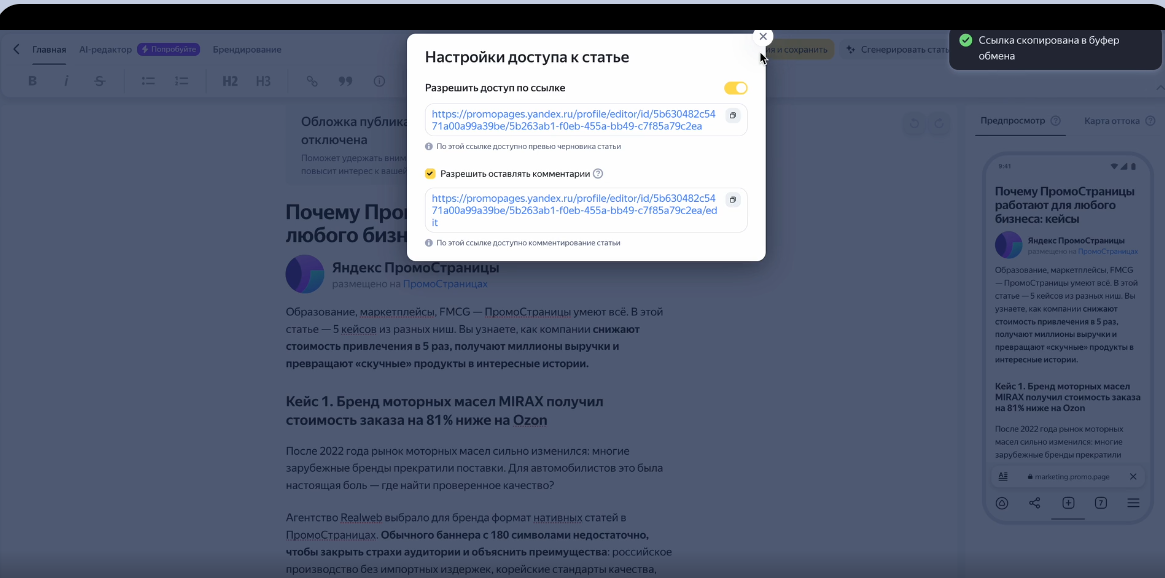1165x578 pixels.
Task: Add a hyperlink using the link icon
Action: (312, 81)
